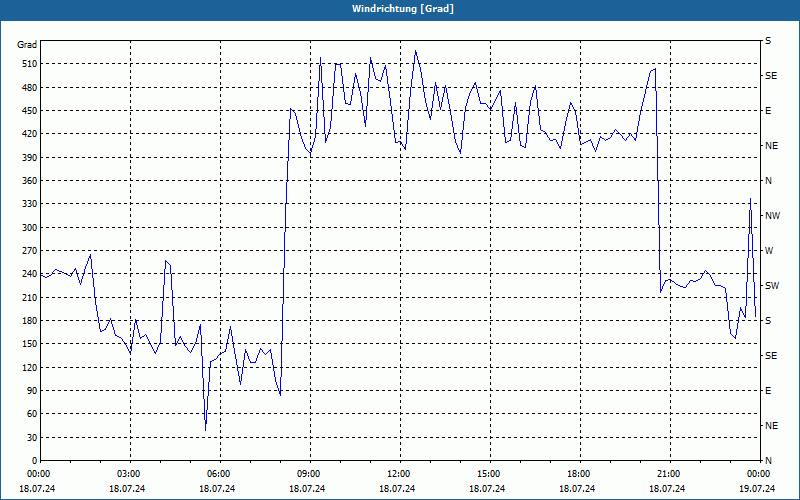Select the 240 y-axis value
The height and width of the screenshot is (500, 800).
coord(30,274)
